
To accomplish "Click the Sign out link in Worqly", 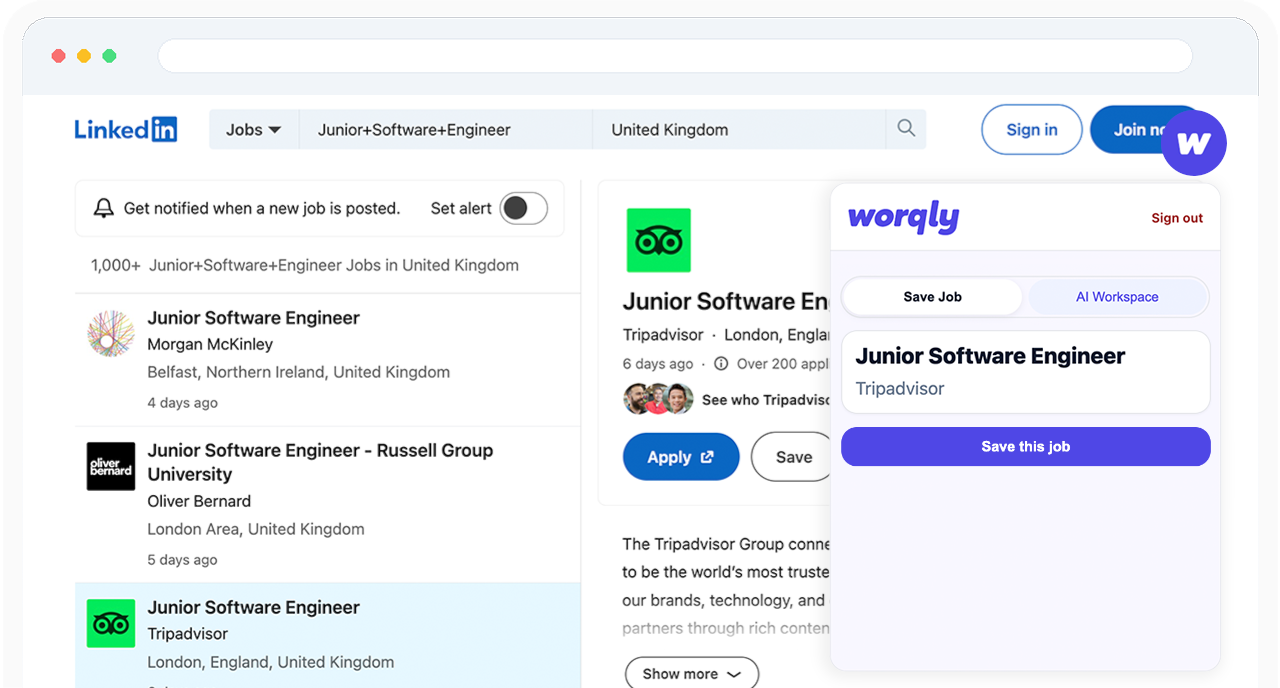I will 1177,218.
